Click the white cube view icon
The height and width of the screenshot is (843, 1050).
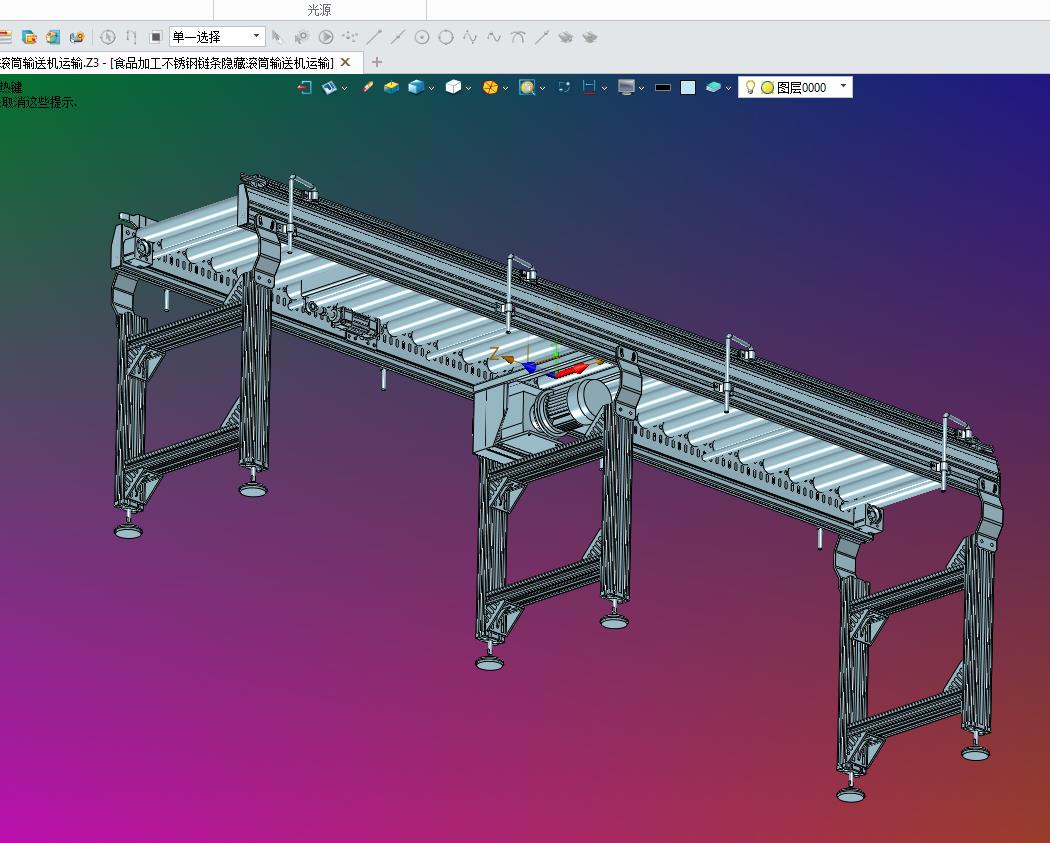point(453,87)
